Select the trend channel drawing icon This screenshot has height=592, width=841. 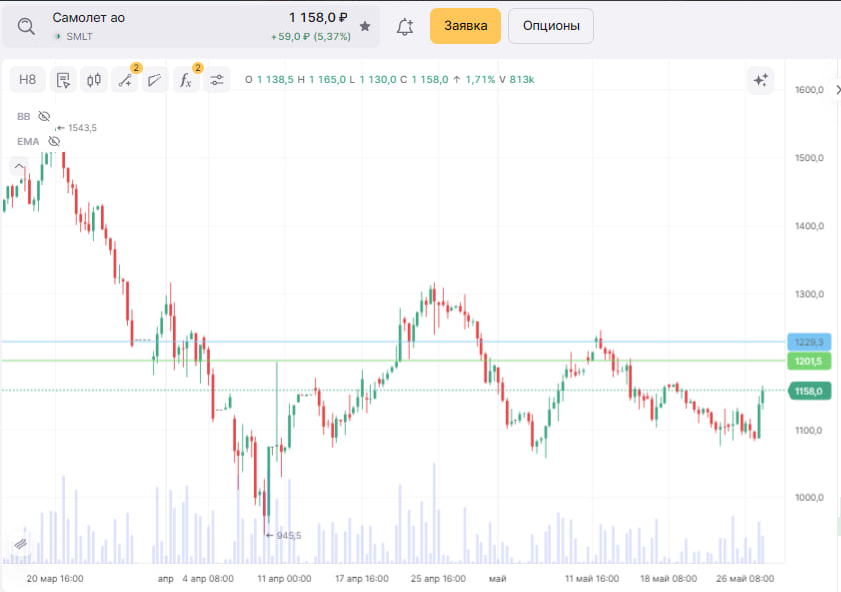coord(155,80)
